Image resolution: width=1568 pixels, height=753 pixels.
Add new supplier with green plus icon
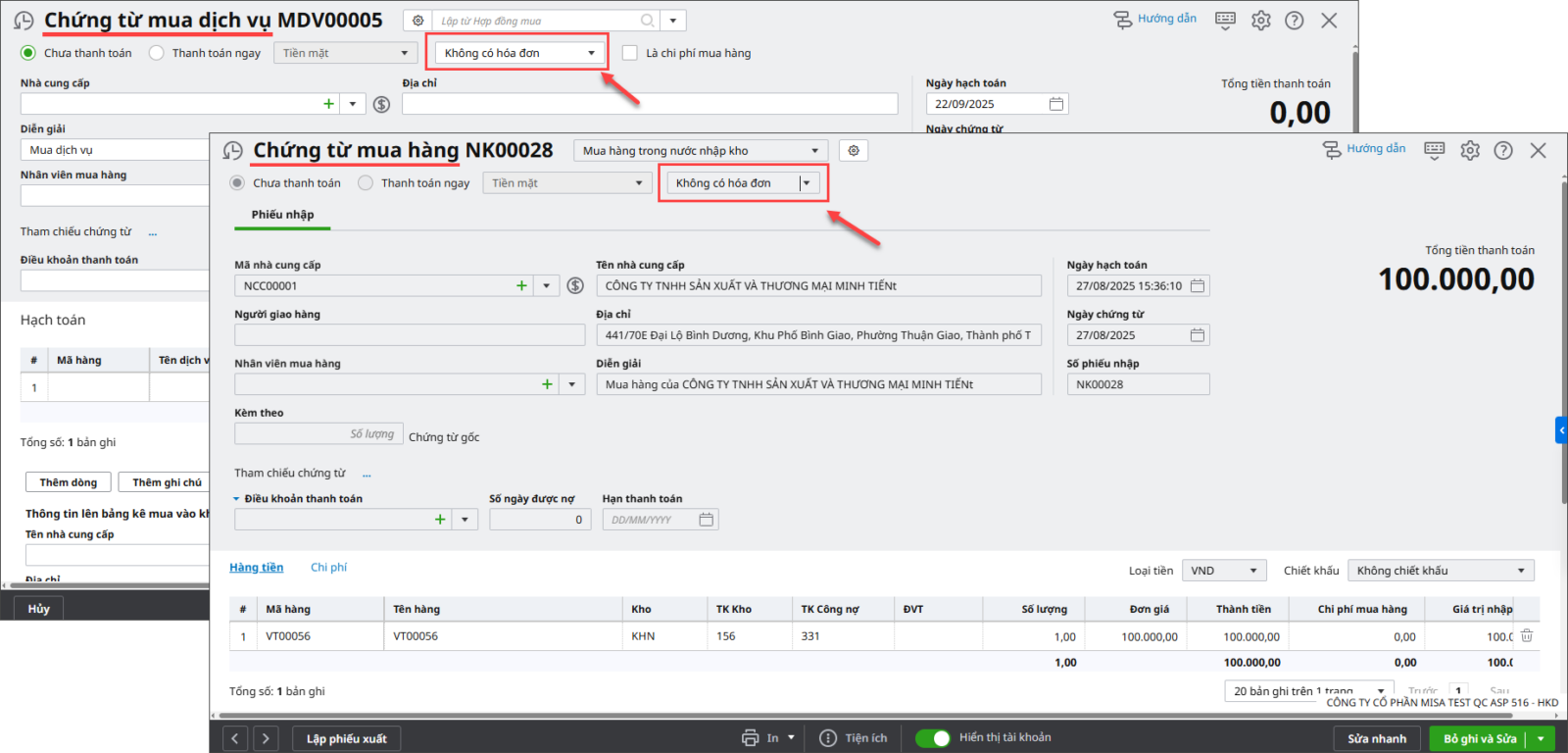(521, 286)
